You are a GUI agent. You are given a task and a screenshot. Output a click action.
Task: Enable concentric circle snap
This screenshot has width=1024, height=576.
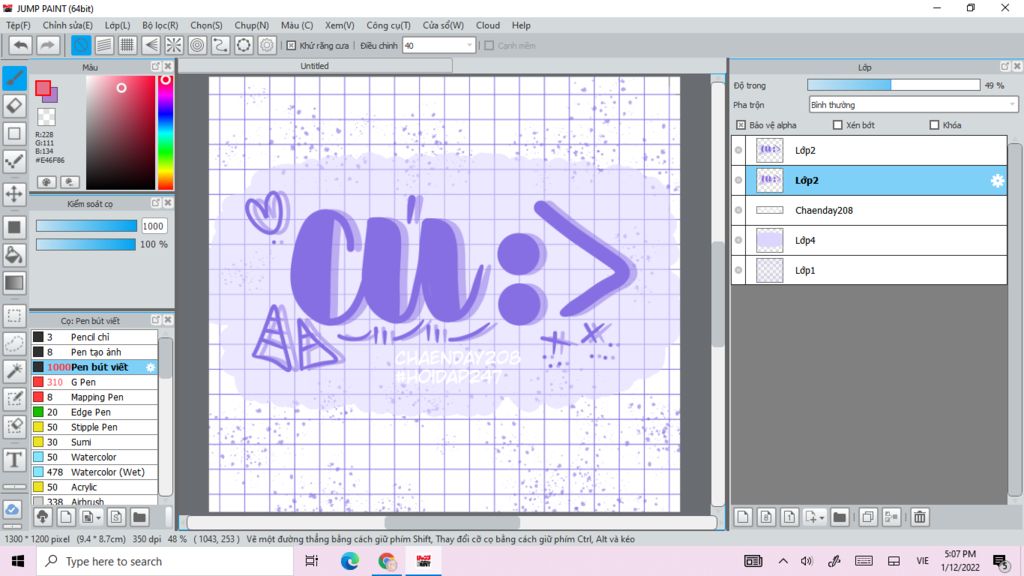click(197, 45)
